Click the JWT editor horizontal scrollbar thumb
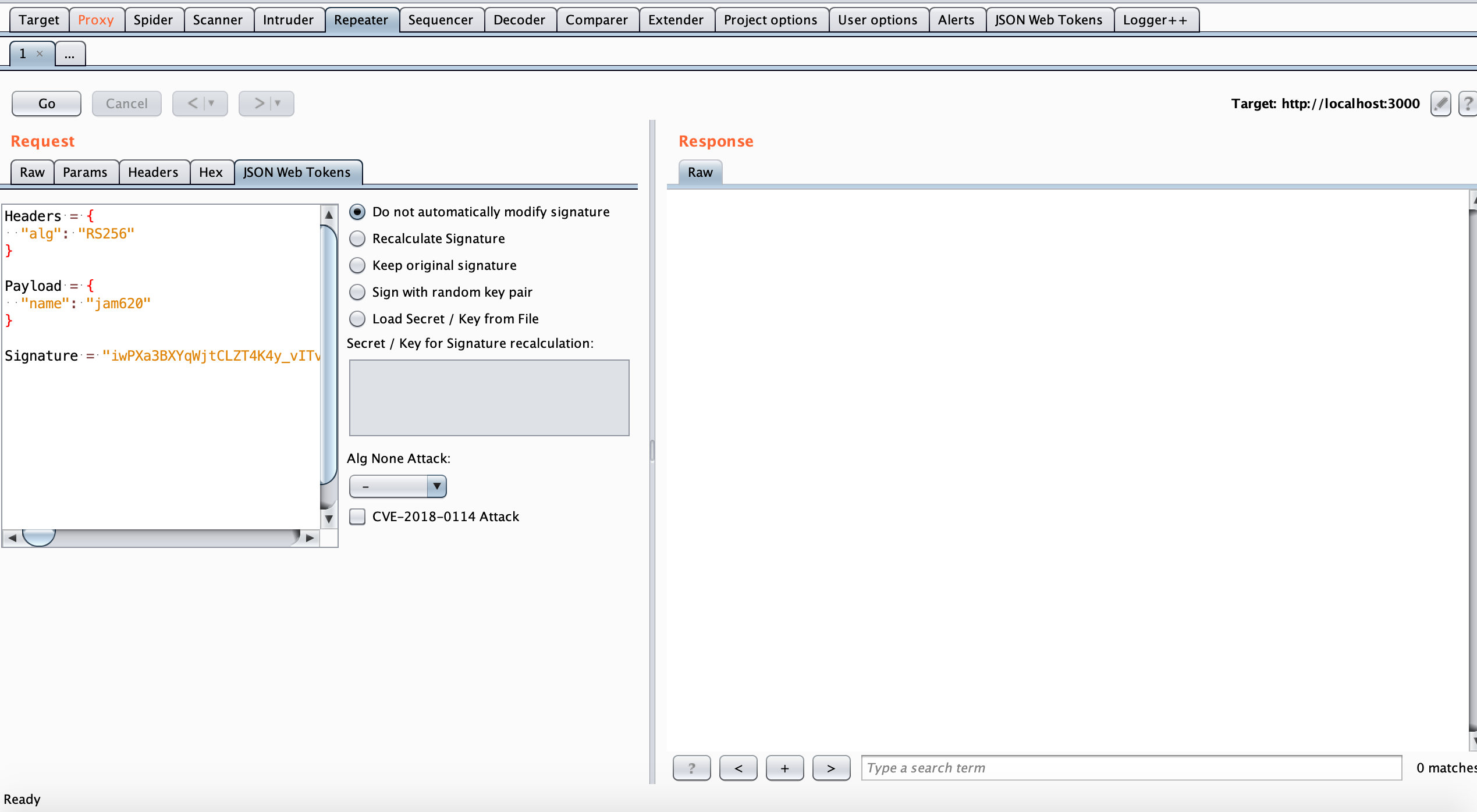Image resolution: width=1477 pixels, height=812 pixels. click(39, 537)
